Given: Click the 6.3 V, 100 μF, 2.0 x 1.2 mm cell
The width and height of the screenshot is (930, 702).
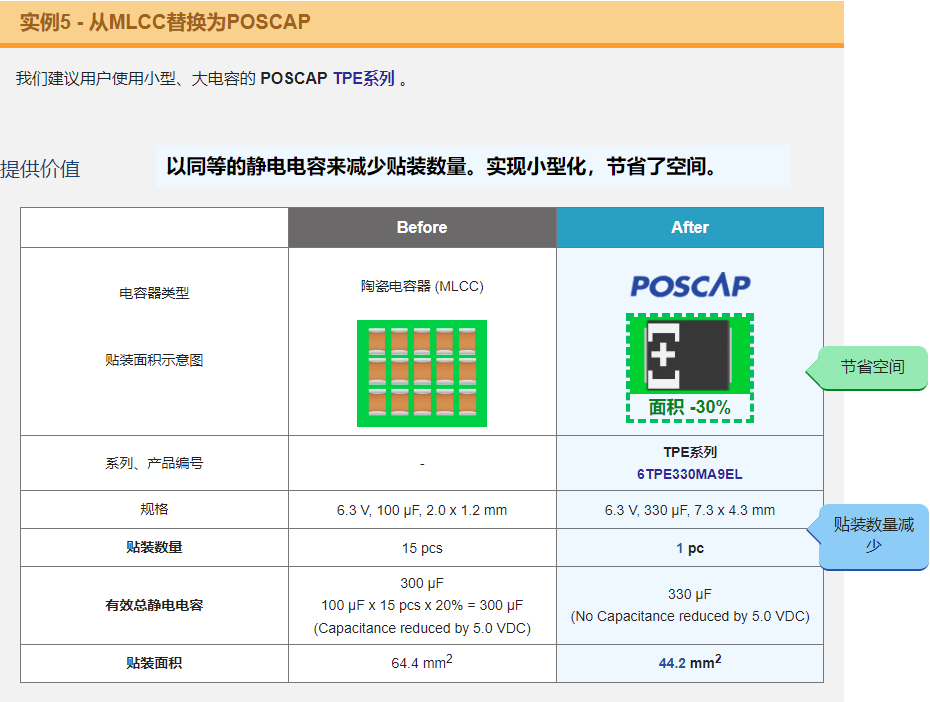Looking at the screenshot, I should [422, 510].
